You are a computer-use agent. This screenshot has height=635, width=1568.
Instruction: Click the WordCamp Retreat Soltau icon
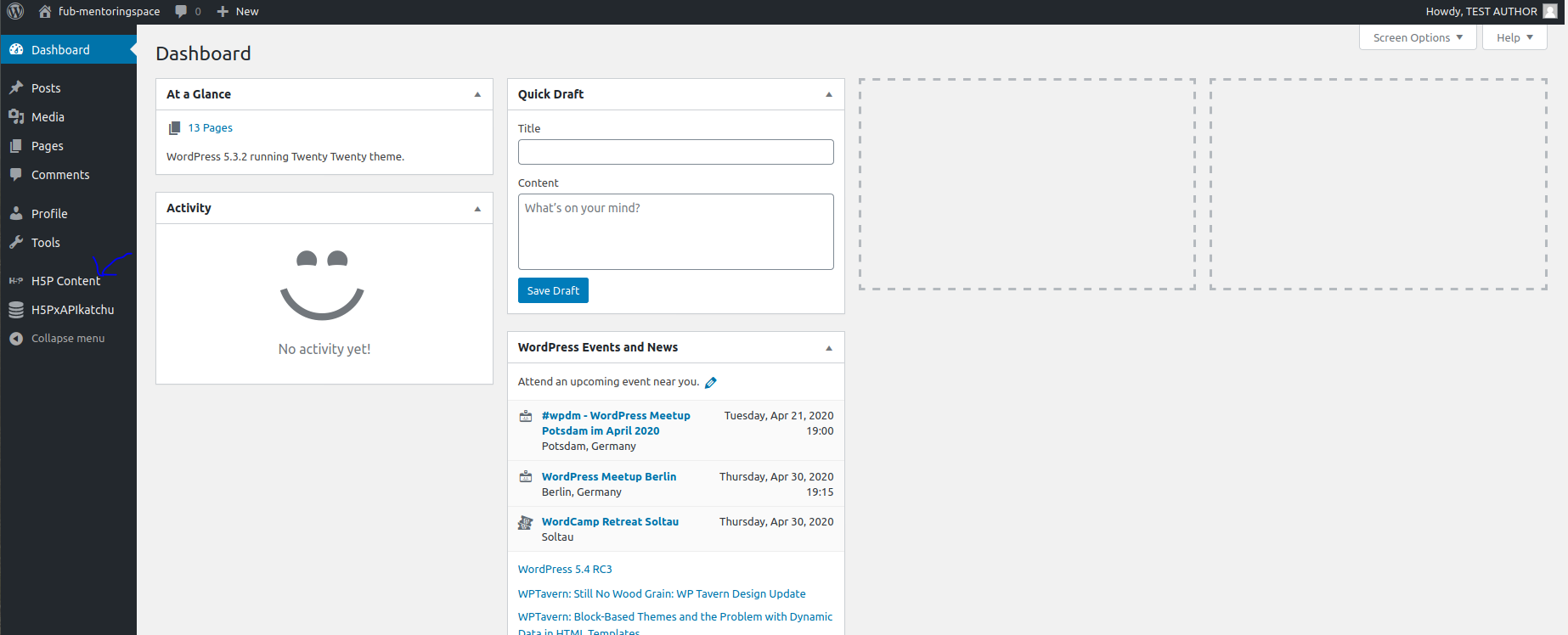click(526, 522)
